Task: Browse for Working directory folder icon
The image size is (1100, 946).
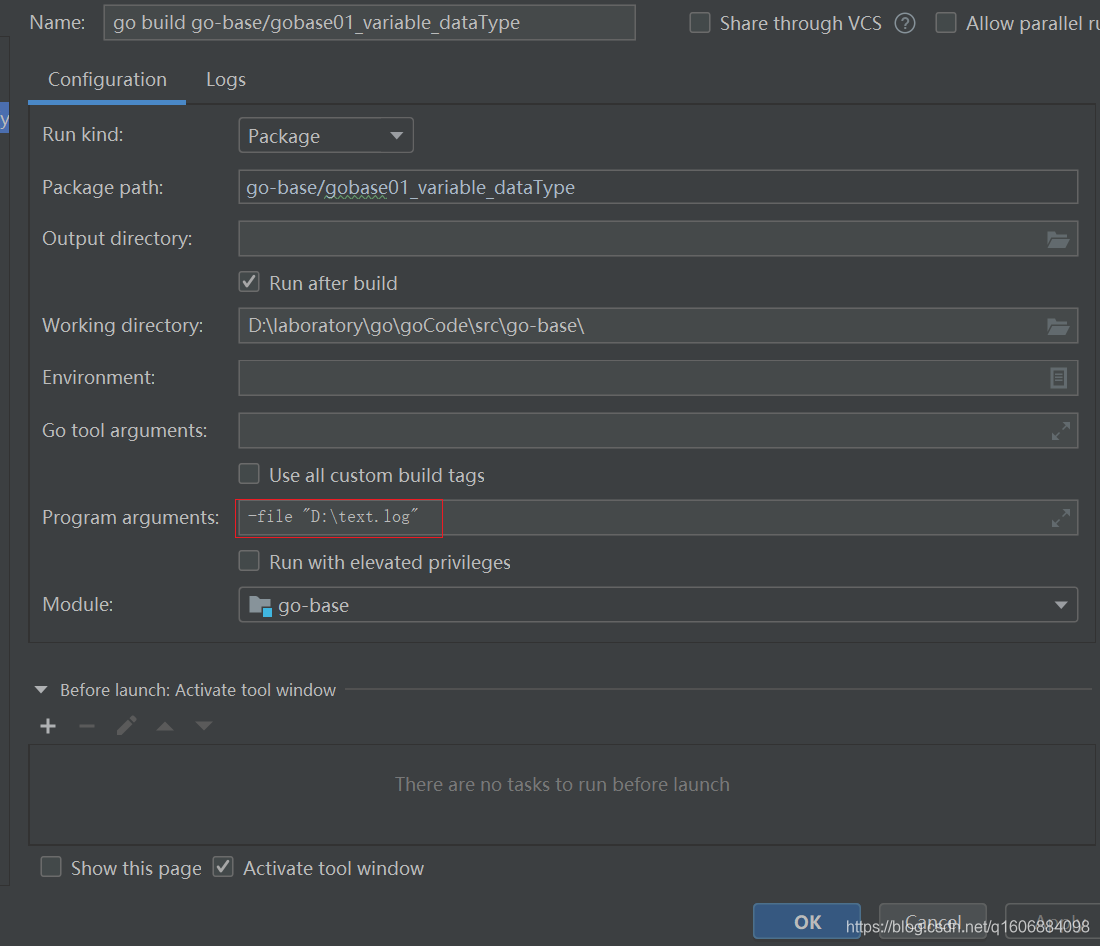Action: [x=1058, y=326]
